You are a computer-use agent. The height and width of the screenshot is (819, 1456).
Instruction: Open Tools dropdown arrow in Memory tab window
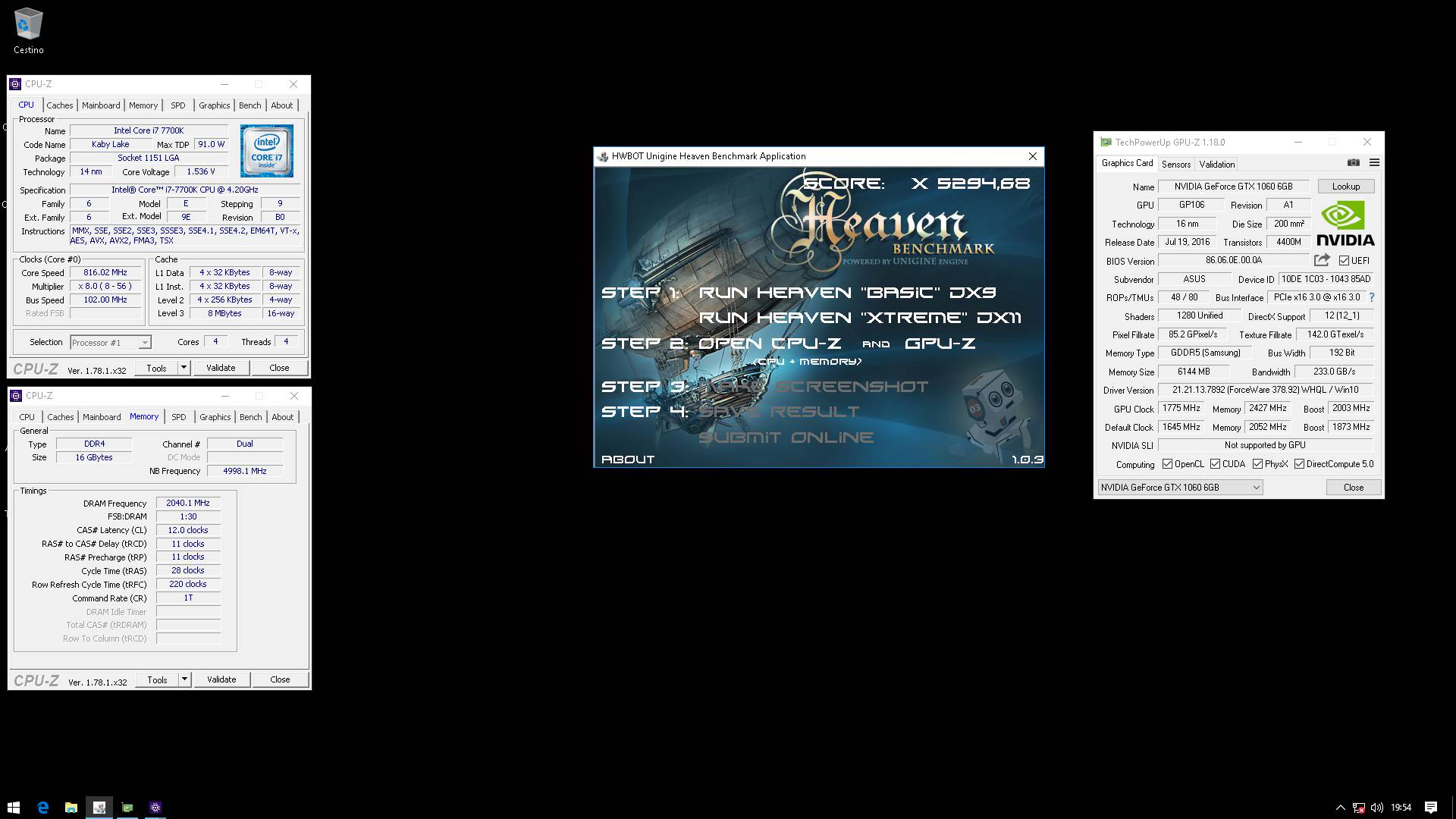pyautogui.click(x=184, y=679)
